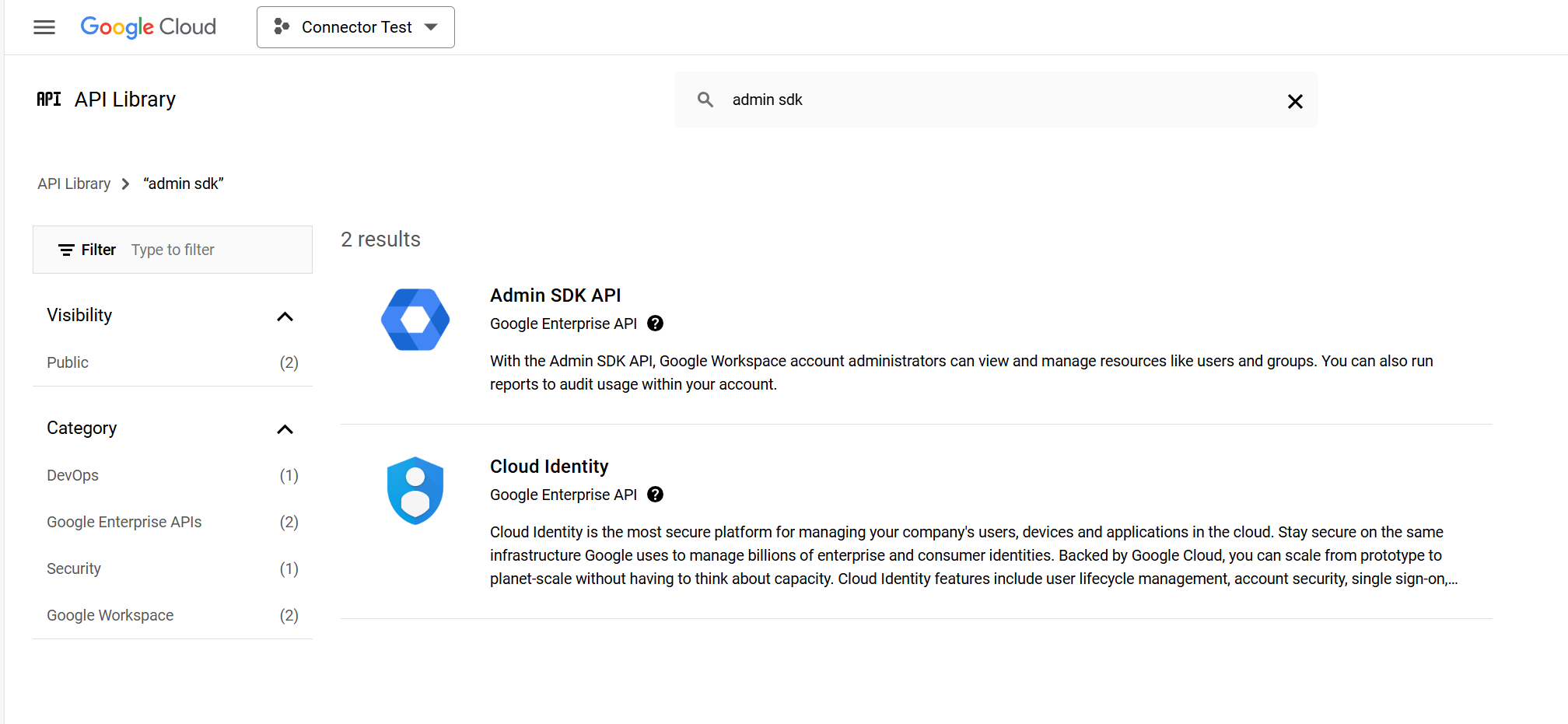Click the breadcrumb chevron separator

tap(125, 184)
